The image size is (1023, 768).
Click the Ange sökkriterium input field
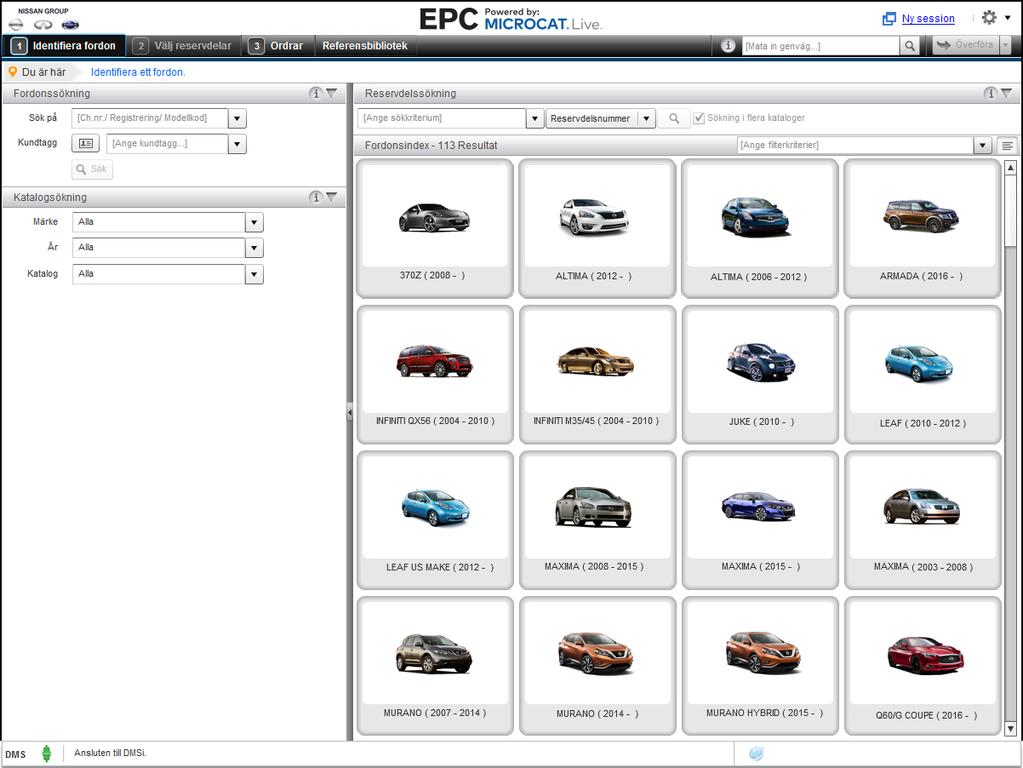pyautogui.click(x=442, y=118)
